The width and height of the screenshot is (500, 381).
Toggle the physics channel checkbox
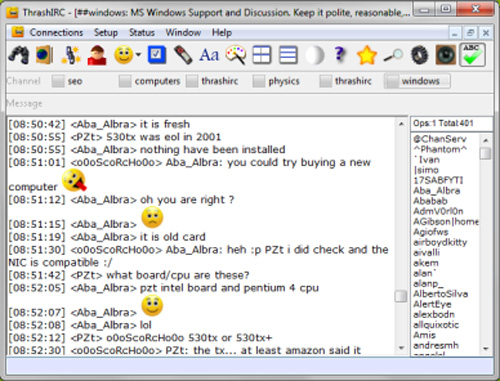[x=259, y=81]
